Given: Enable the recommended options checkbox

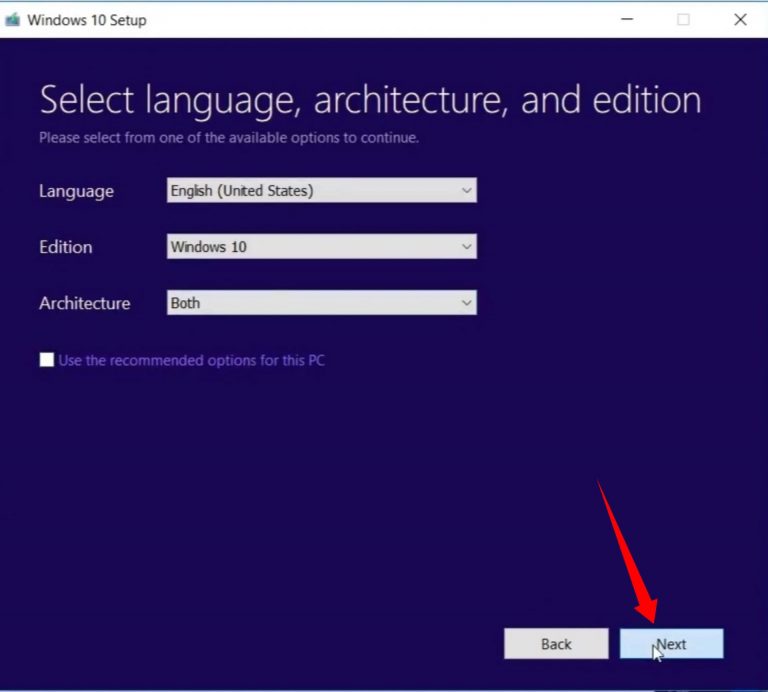Looking at the screenshot, I should 47,360.
